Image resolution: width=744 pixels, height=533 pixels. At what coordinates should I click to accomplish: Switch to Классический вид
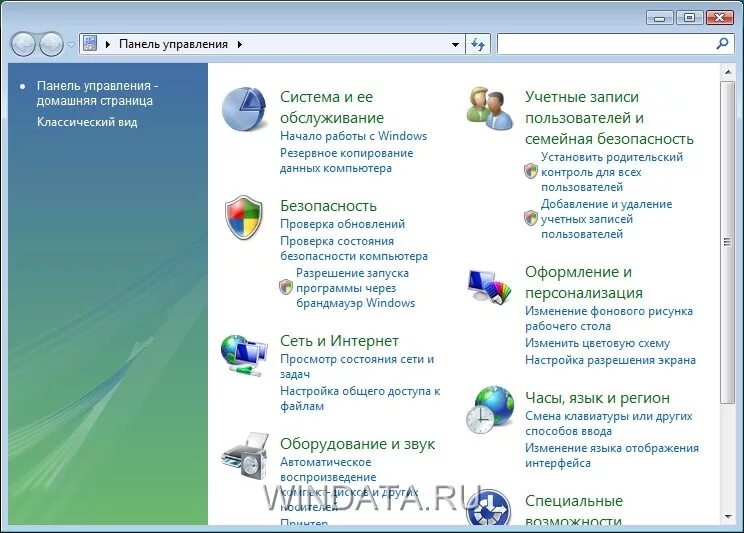[87, 122]
